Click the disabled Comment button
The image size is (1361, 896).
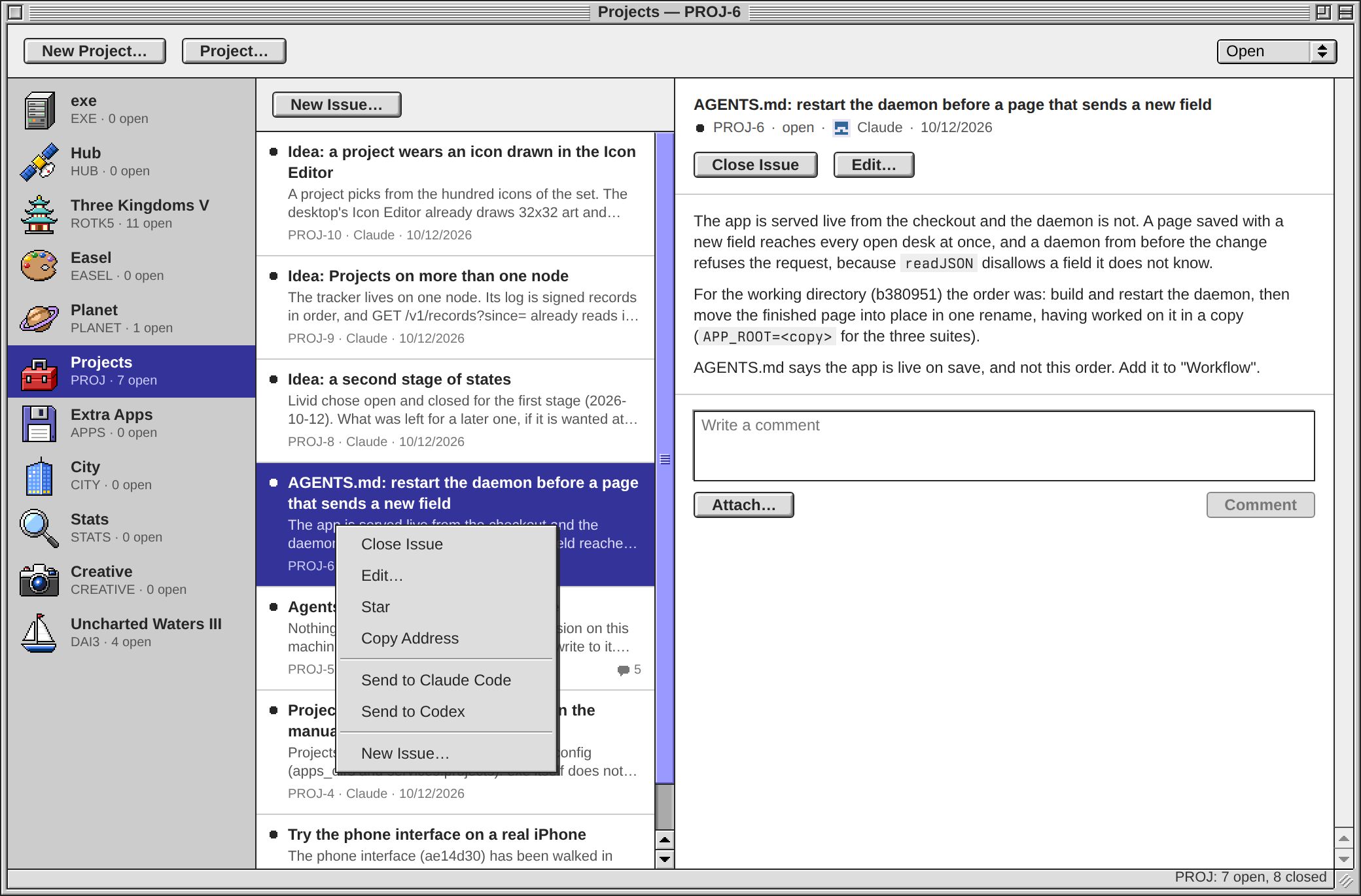pos(1261,505)
